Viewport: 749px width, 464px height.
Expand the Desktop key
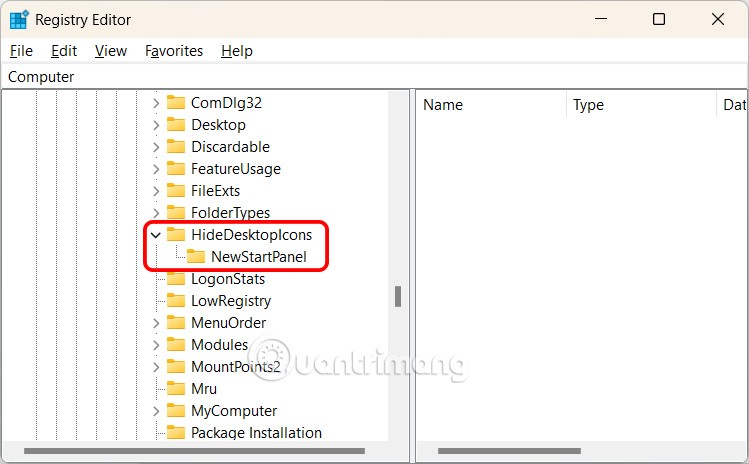coord(156,125)
